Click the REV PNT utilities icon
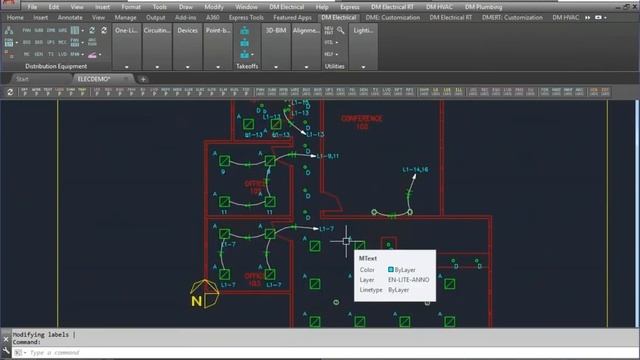 click(329, 31)
